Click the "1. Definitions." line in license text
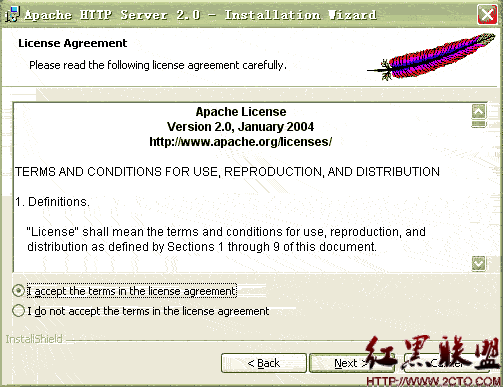The width and height of the screenshot is (503, 387). point(52,202)
